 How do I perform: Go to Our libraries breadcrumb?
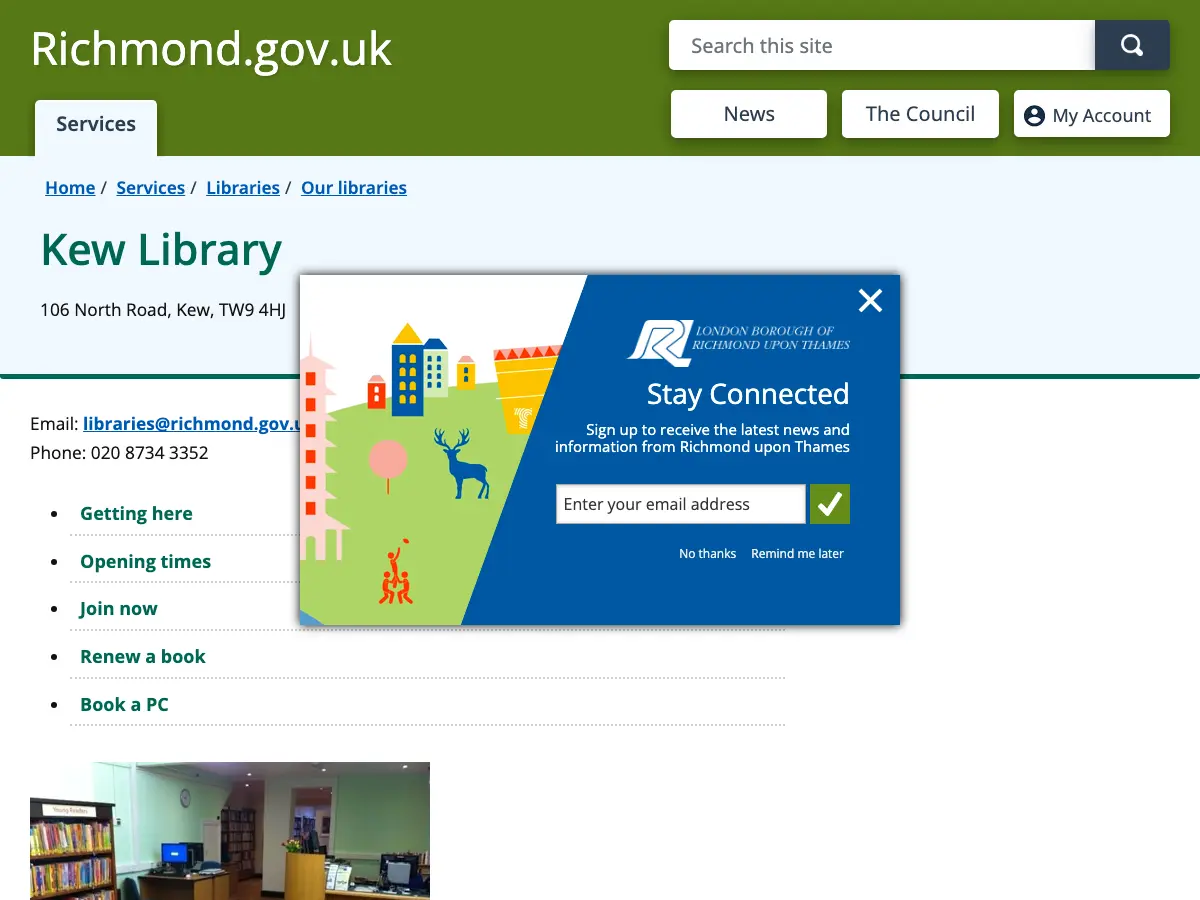click(354, 188)
